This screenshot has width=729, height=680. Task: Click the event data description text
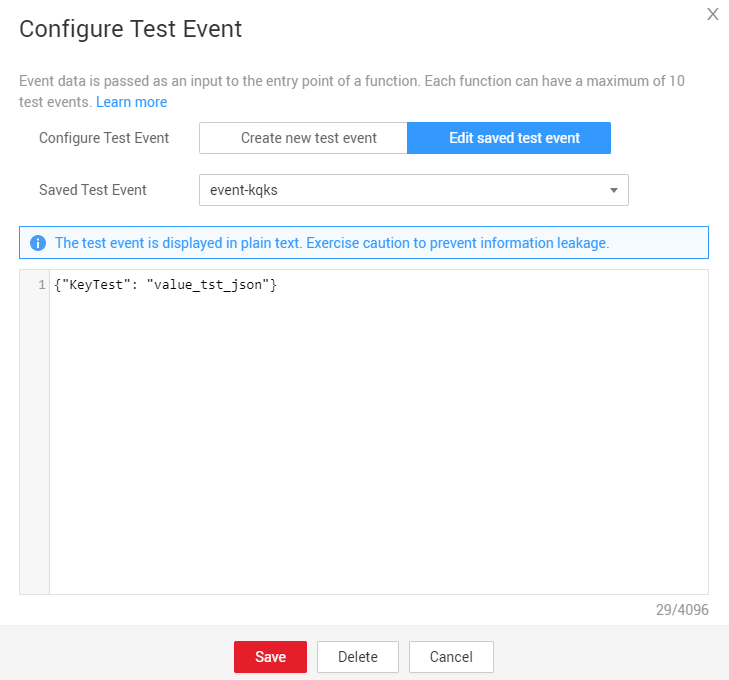coord(350,81)
